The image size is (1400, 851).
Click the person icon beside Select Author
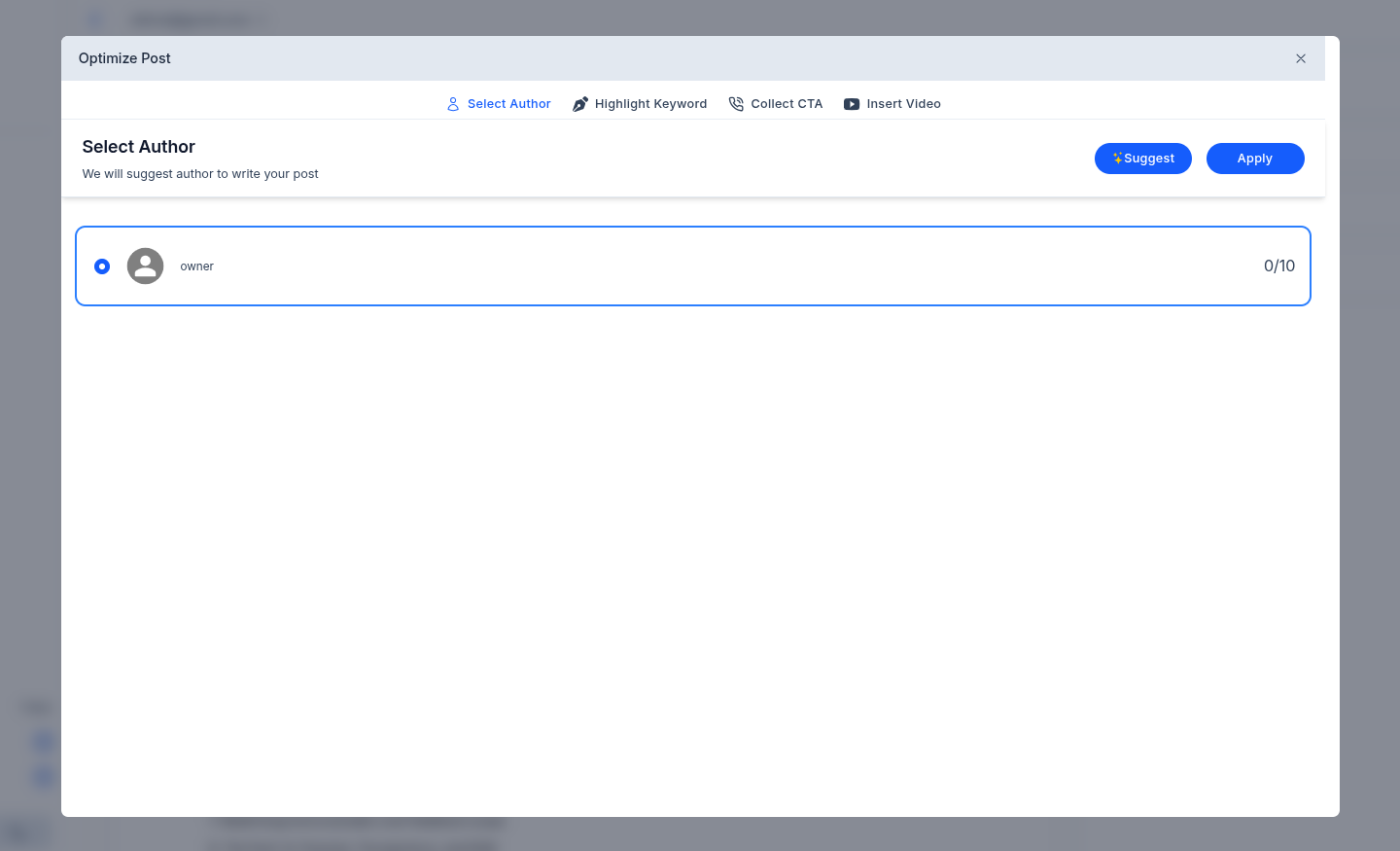point(453,104)
